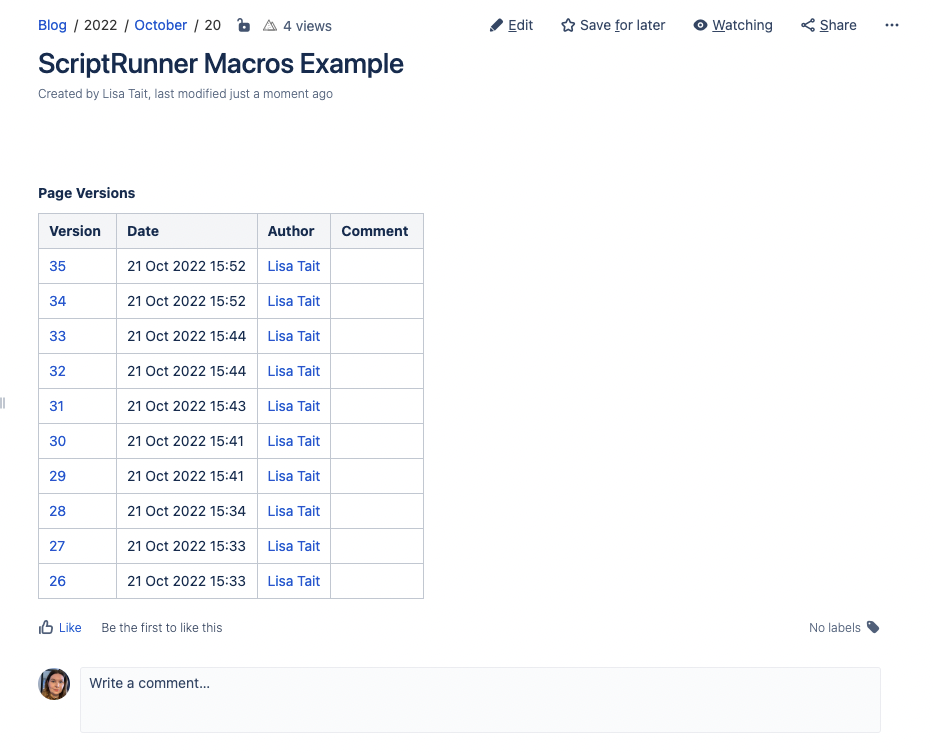Open the Blog breadcrumb link

(x=52, y=25)
